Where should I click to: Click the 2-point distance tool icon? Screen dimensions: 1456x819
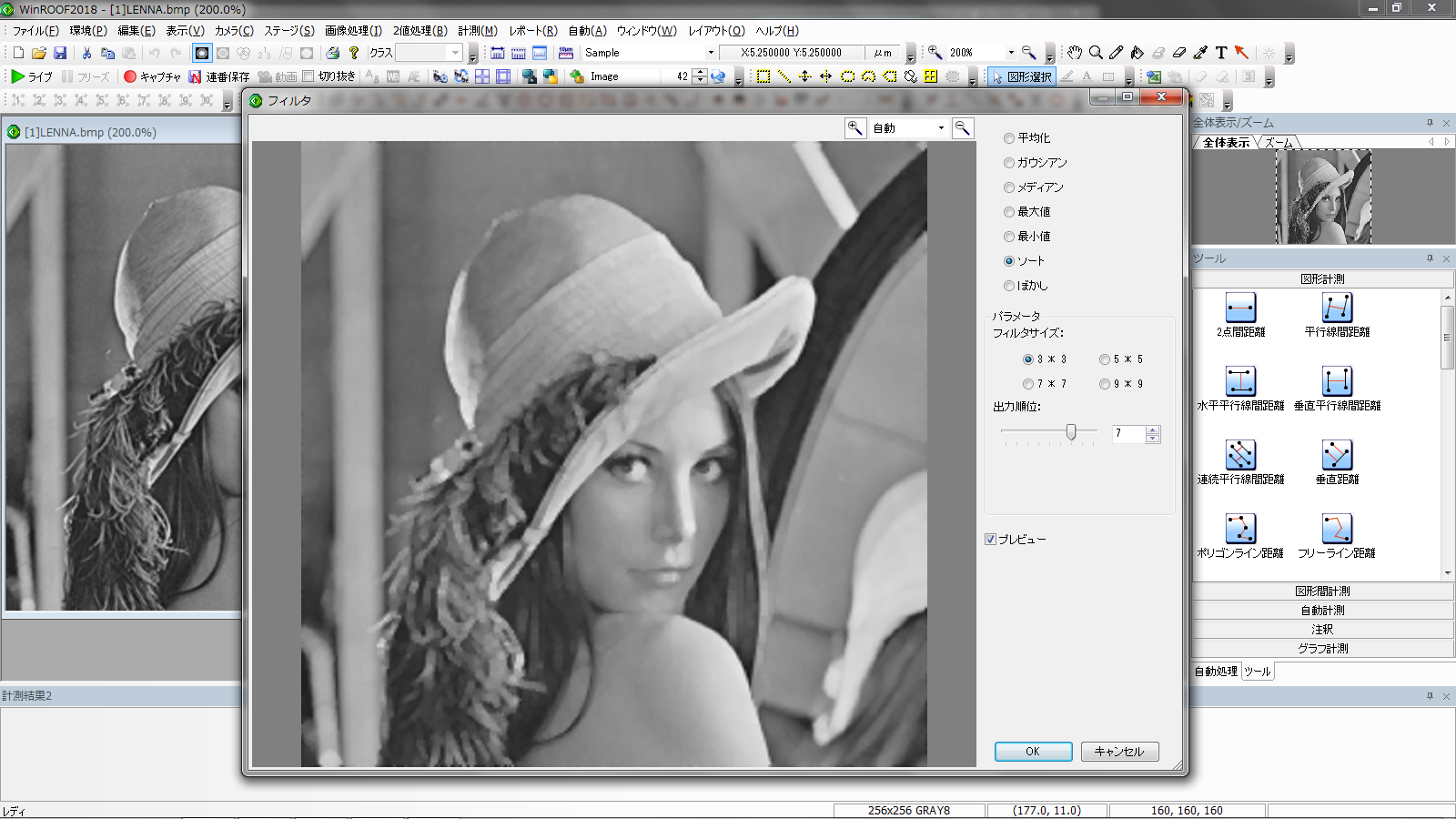[1240, 308]
